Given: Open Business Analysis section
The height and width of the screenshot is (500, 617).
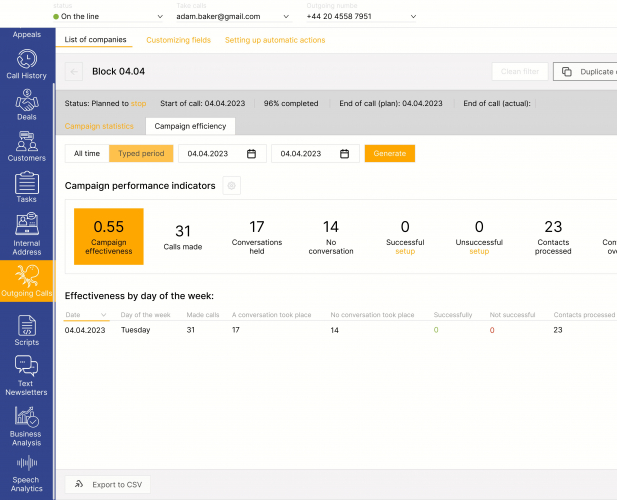Looking at the screenshot, I should [26, 426].
